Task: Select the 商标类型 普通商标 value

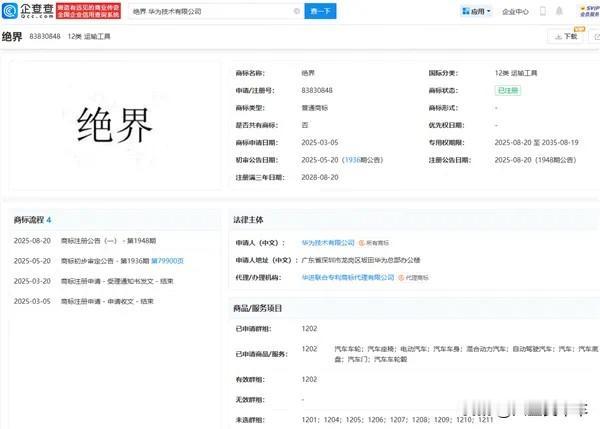Action: point(315,108)
